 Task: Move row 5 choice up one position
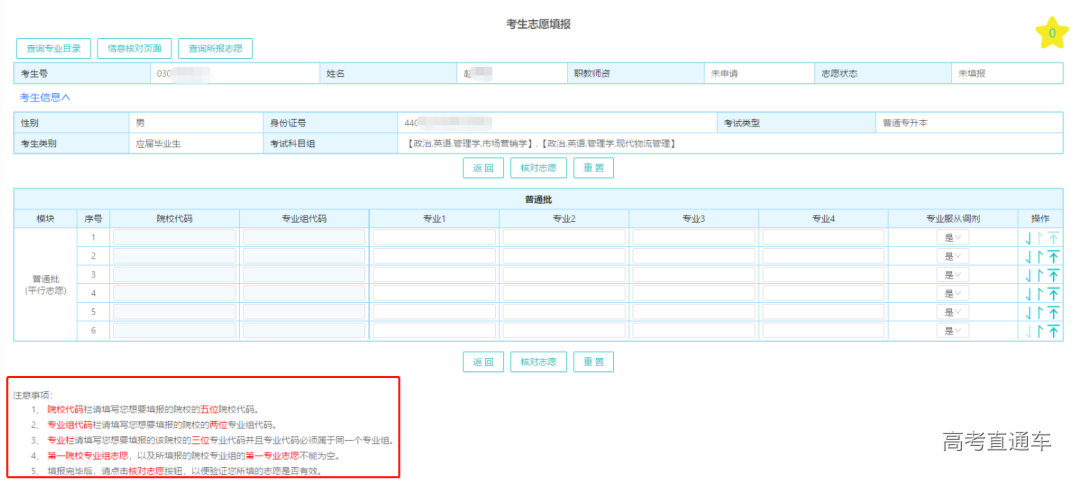1040,312
